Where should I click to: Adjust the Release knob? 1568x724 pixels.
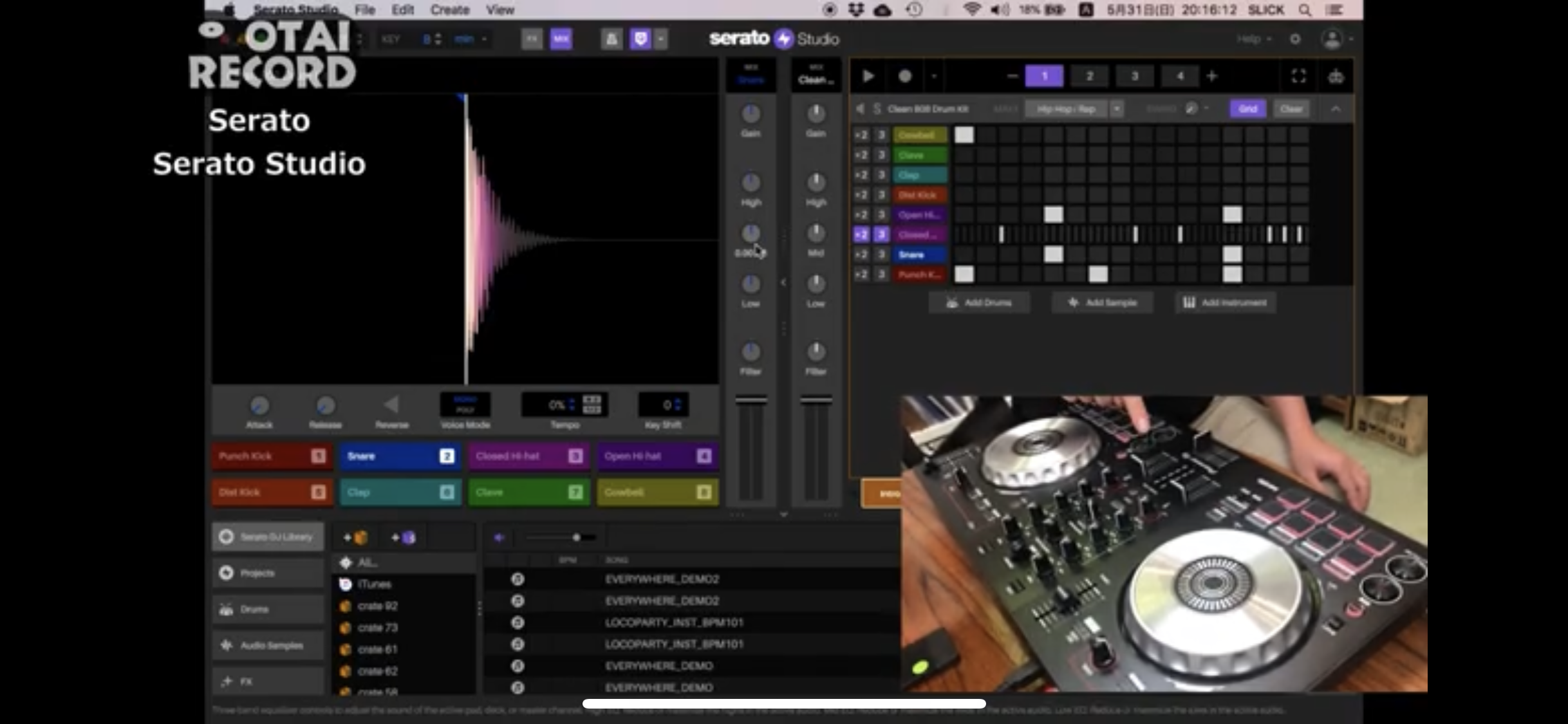pyautogui.click(x=325, y=405)
